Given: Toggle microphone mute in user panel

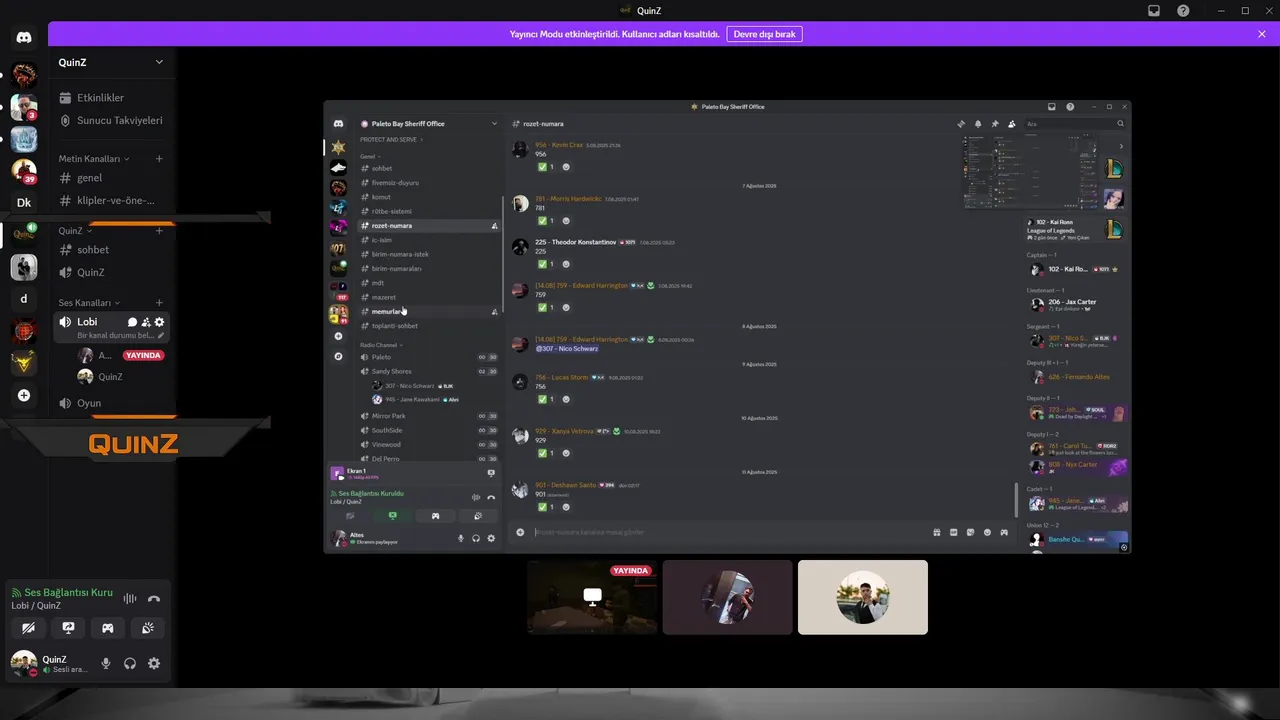Looking at the screenshot, I should (106, 663).
